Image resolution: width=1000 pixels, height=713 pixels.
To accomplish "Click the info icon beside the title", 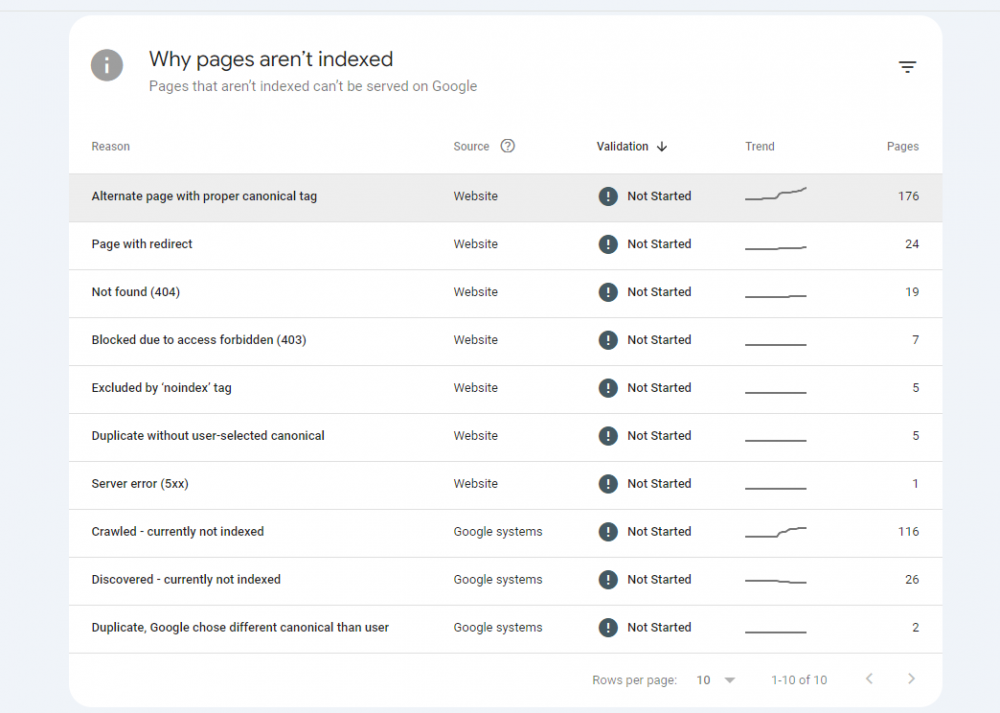I will click(107, 66).
